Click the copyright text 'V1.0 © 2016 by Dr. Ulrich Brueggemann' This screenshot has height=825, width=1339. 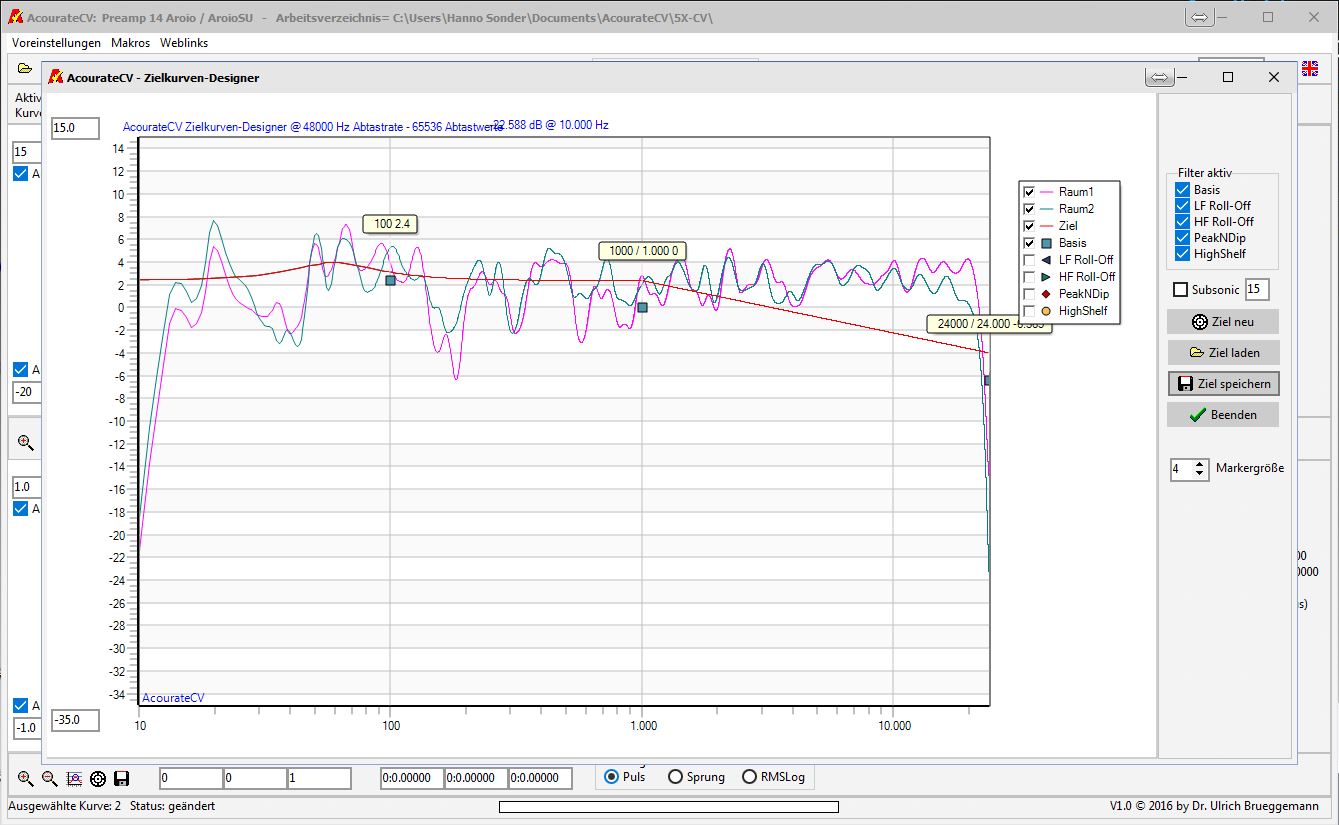pos(1214,806)
